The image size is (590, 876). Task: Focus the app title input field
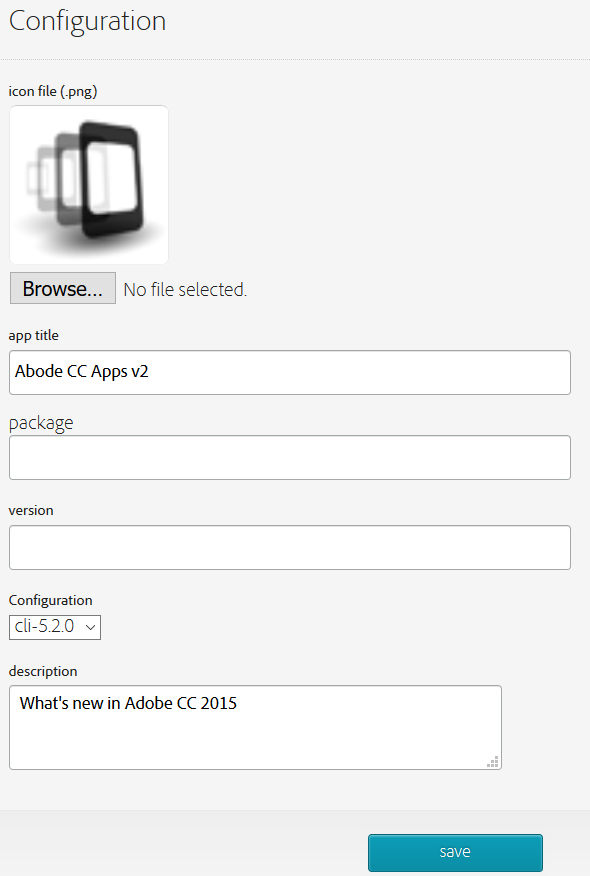click(x=289, y=373)
